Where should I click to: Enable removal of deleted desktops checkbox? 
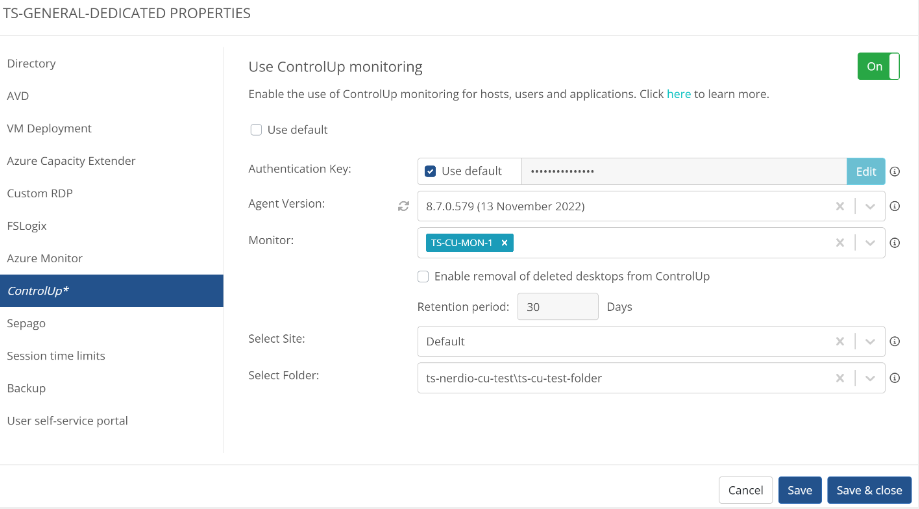(x=424, y=276)
